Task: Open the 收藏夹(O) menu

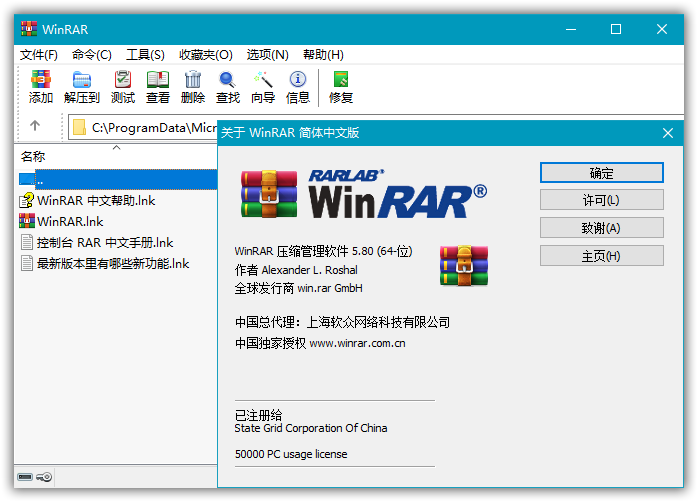Action: (x=206, y=55)
